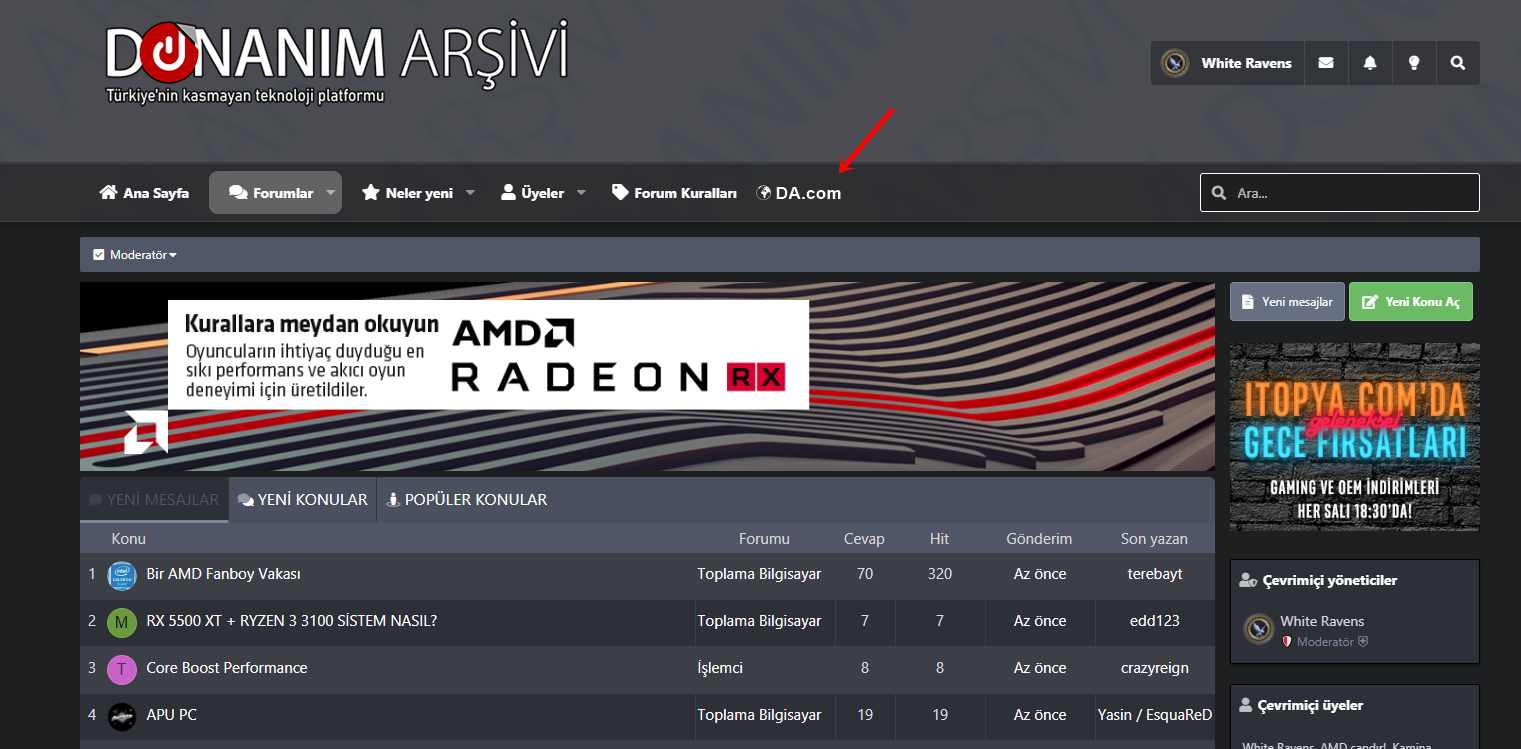Click White Ravens avatar in online staff list
The width and height of the screenshot is (1521, 749).
(1258, 629)
